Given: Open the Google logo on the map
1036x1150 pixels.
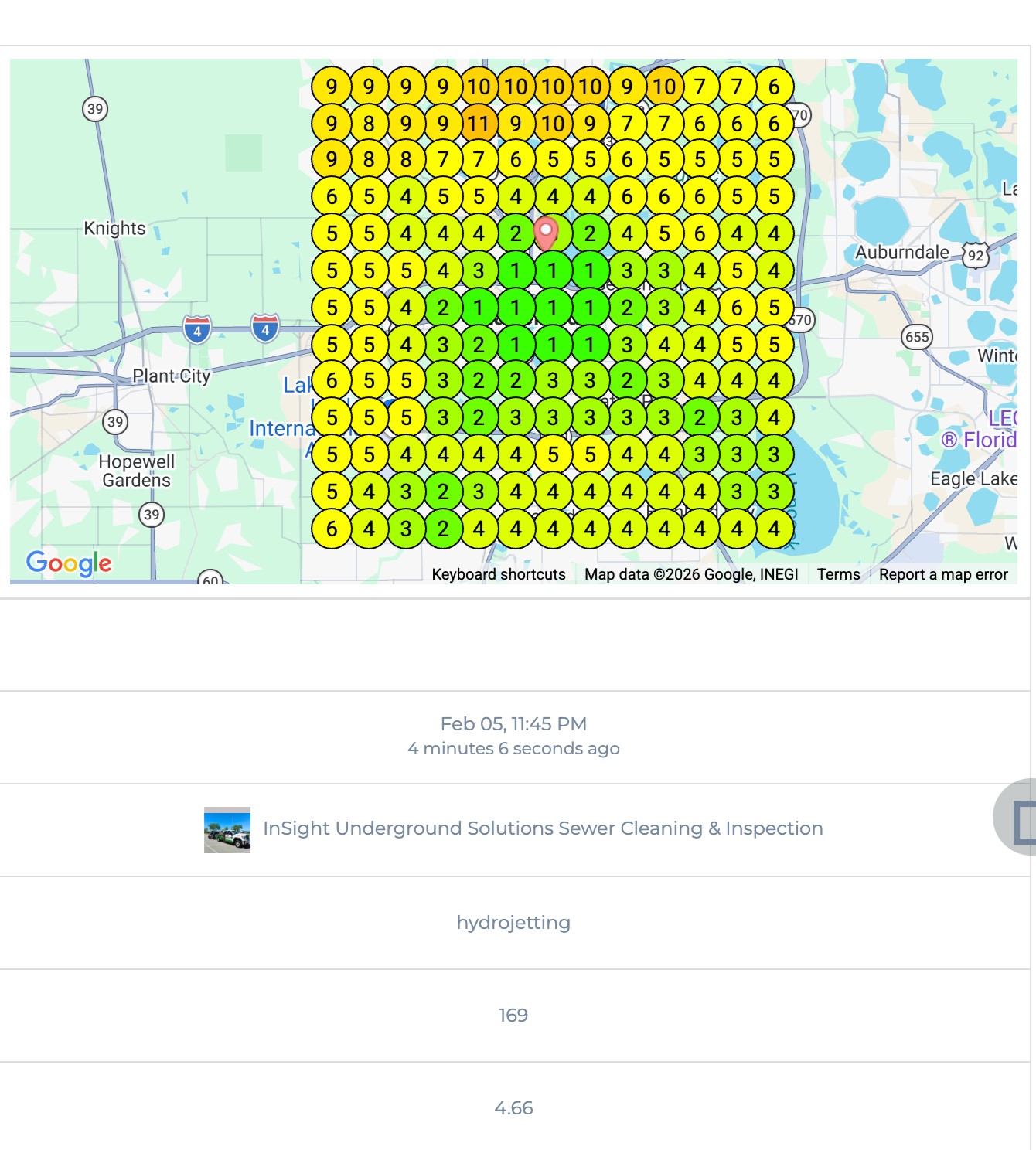Looking at the screenshot, I should click(x=69, y=563).
